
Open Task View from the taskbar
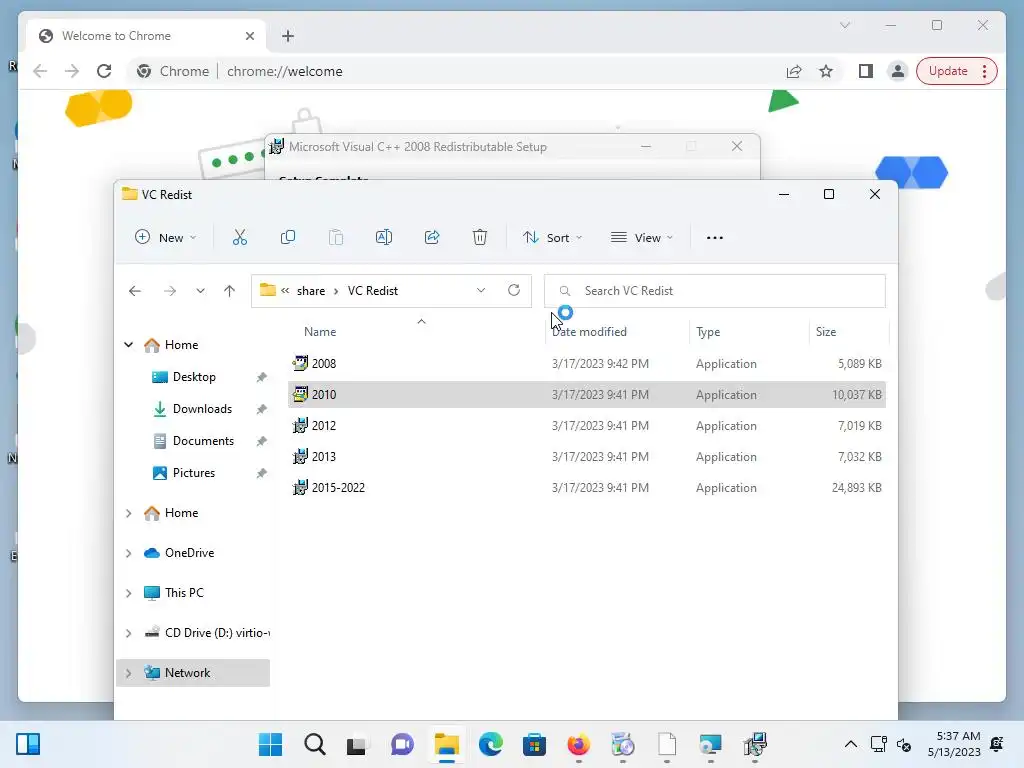point(357,745)
